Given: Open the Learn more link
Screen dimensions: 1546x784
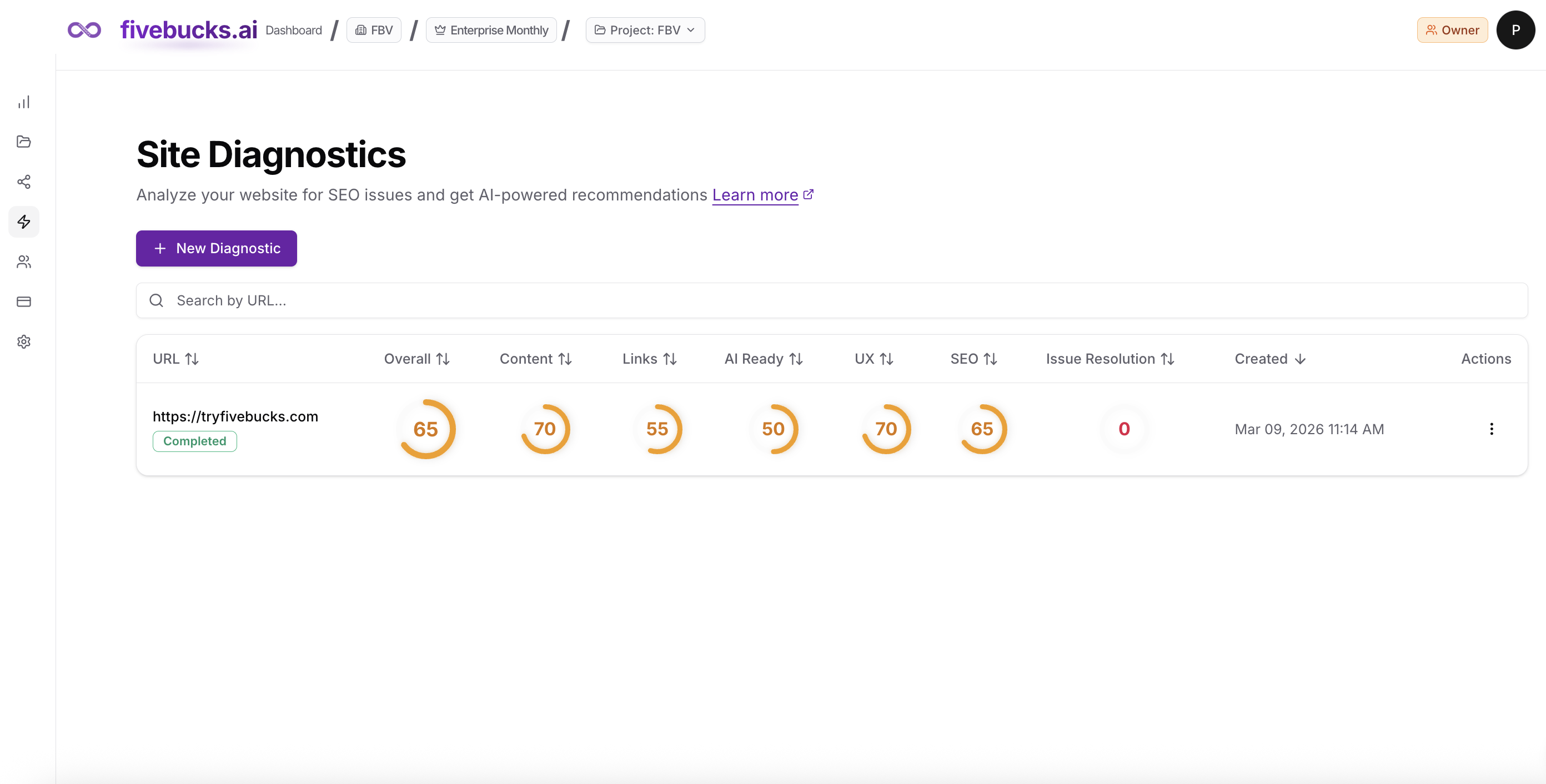Looking at the screenshot, I should coord(755,195).
